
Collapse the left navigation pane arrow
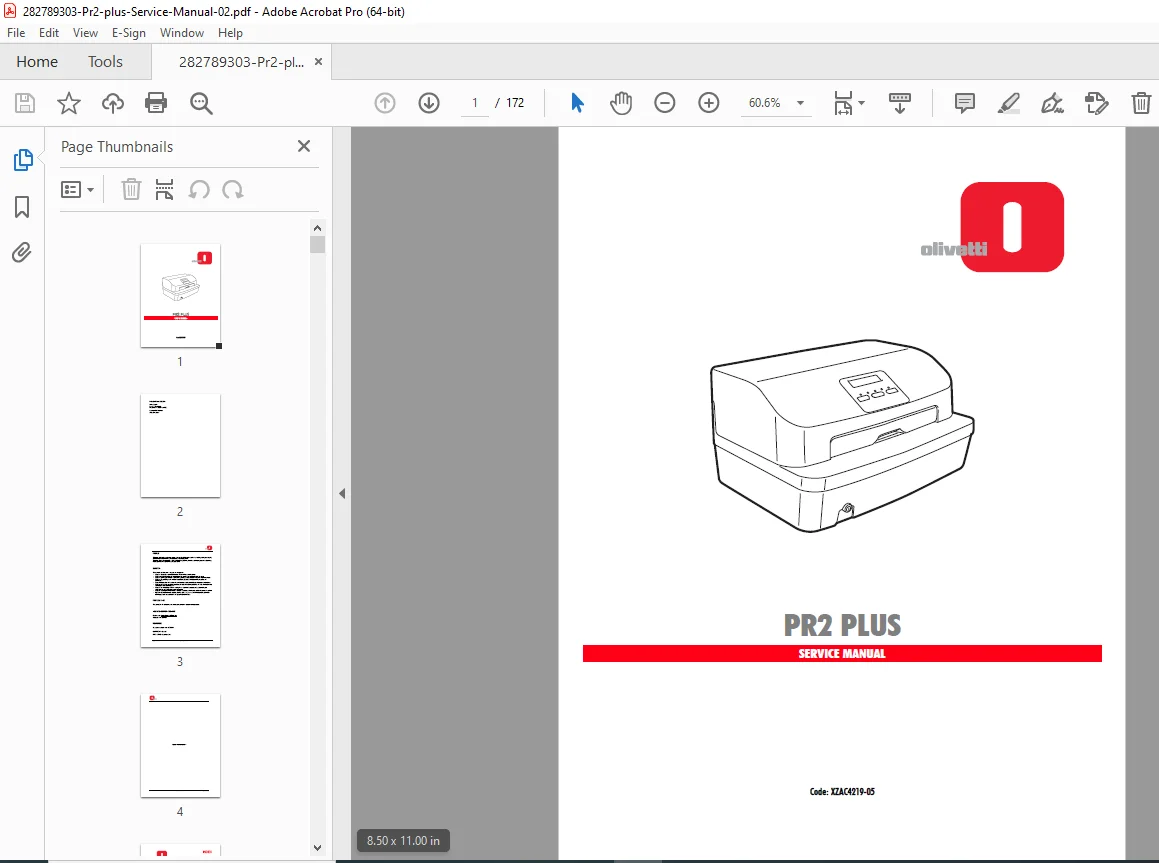click(x=342, y=494)
